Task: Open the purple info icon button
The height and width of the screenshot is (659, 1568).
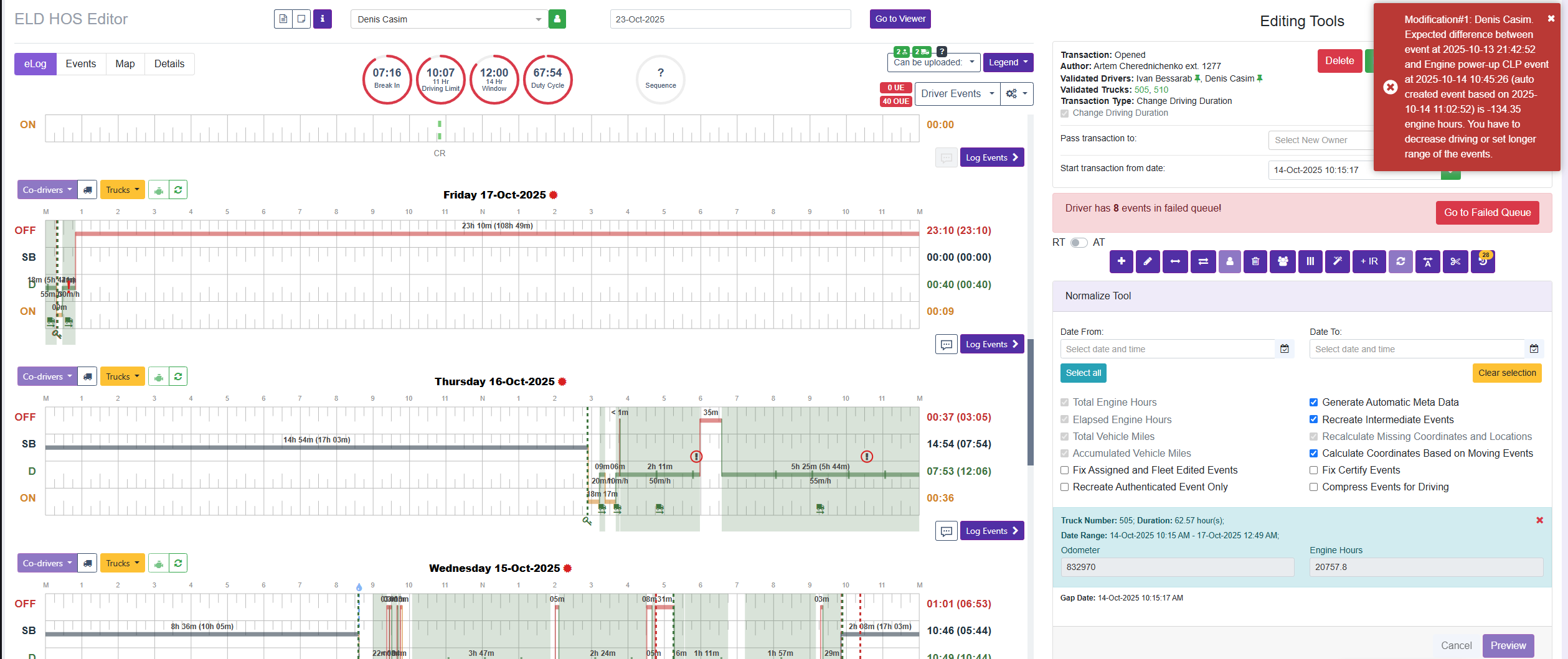Action: tap(323, 19)
